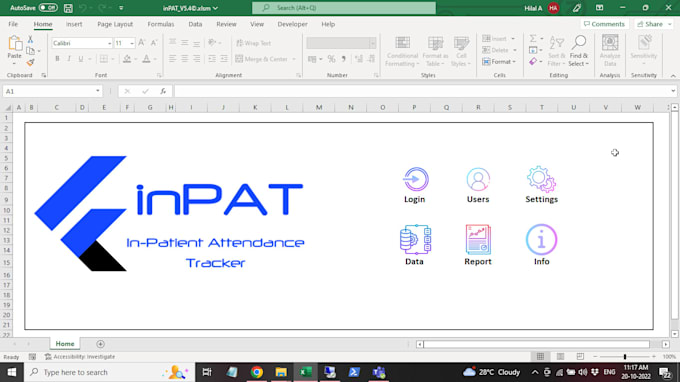The image size is (680, 382).
Task: Open the Info icon
Action: coord(541,239)
